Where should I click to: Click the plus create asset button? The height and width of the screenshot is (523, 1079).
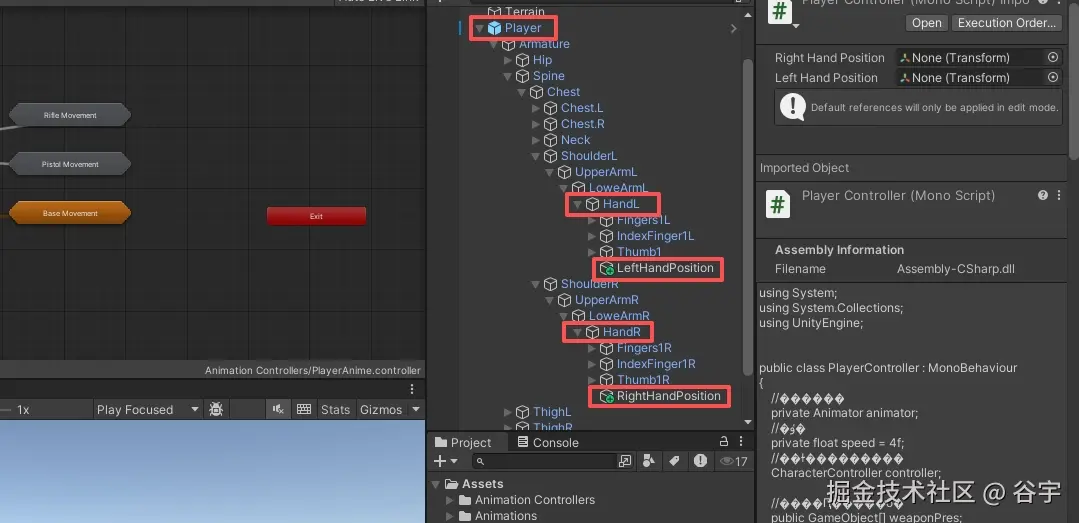(x=440, y=461)
